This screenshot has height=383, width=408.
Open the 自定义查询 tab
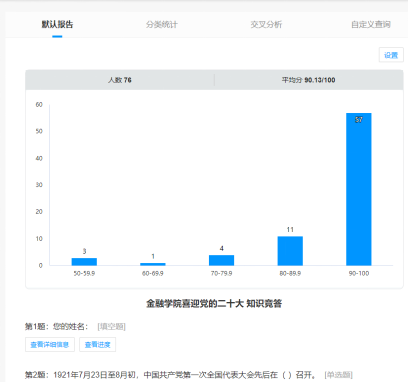click(x=371, y=24)
